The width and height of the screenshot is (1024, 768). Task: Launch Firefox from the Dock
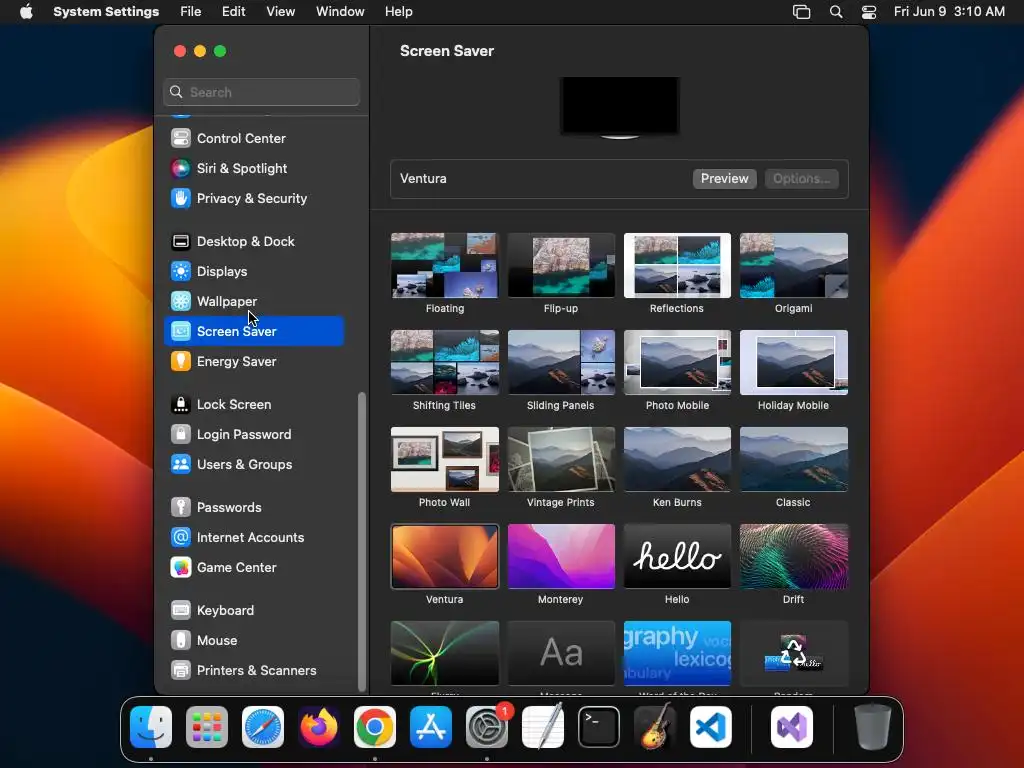[x=319, y=727]
